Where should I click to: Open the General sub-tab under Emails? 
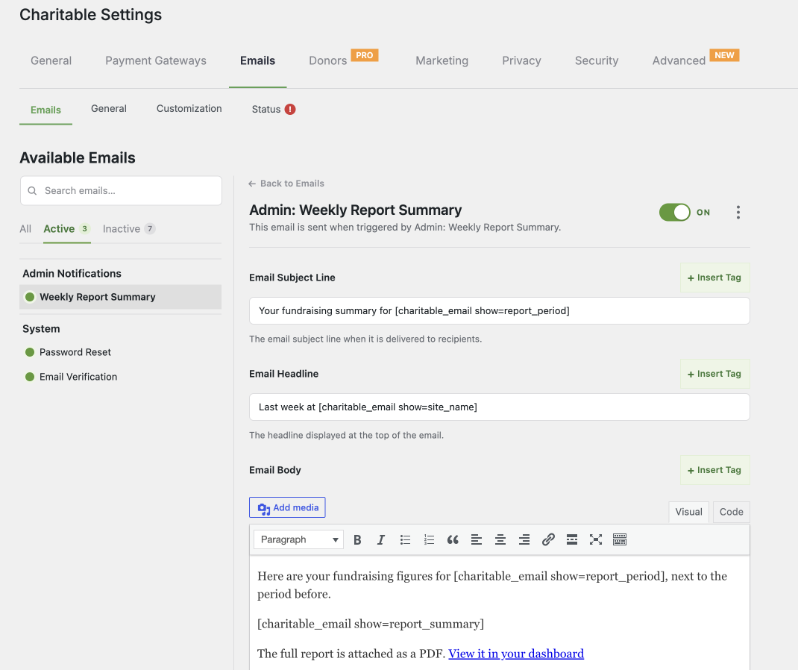coord(108,109)
